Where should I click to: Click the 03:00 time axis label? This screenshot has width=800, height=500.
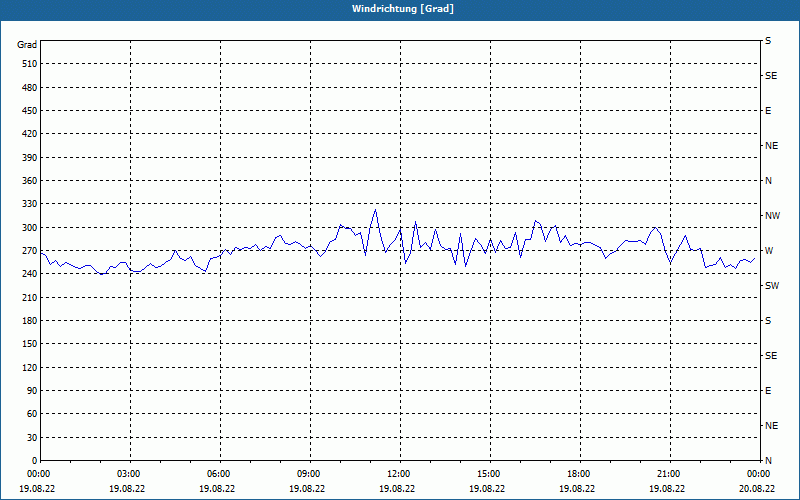[130, 474]
